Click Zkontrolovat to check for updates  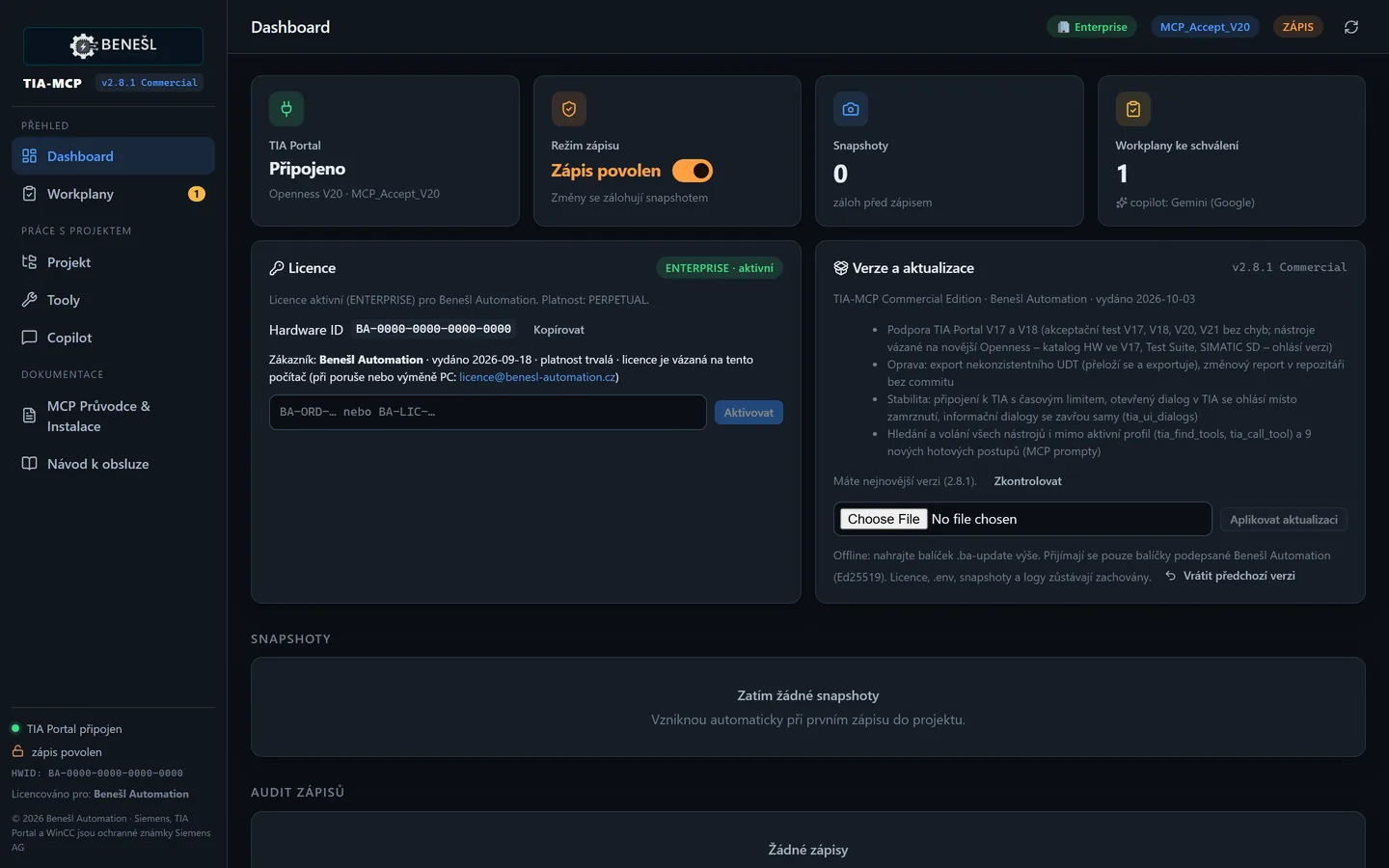point(1028,481)
